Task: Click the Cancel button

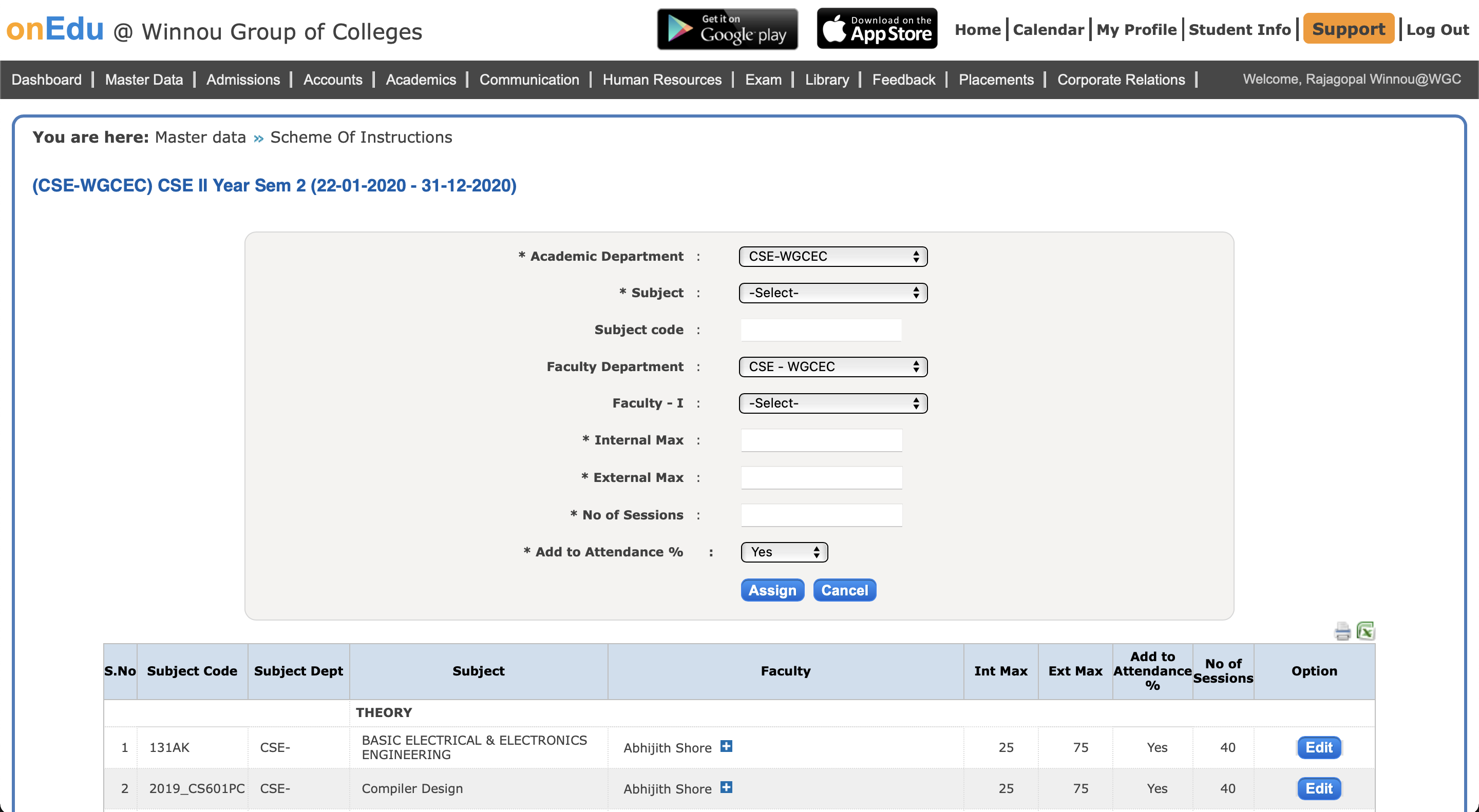Action: coord(844,590)
